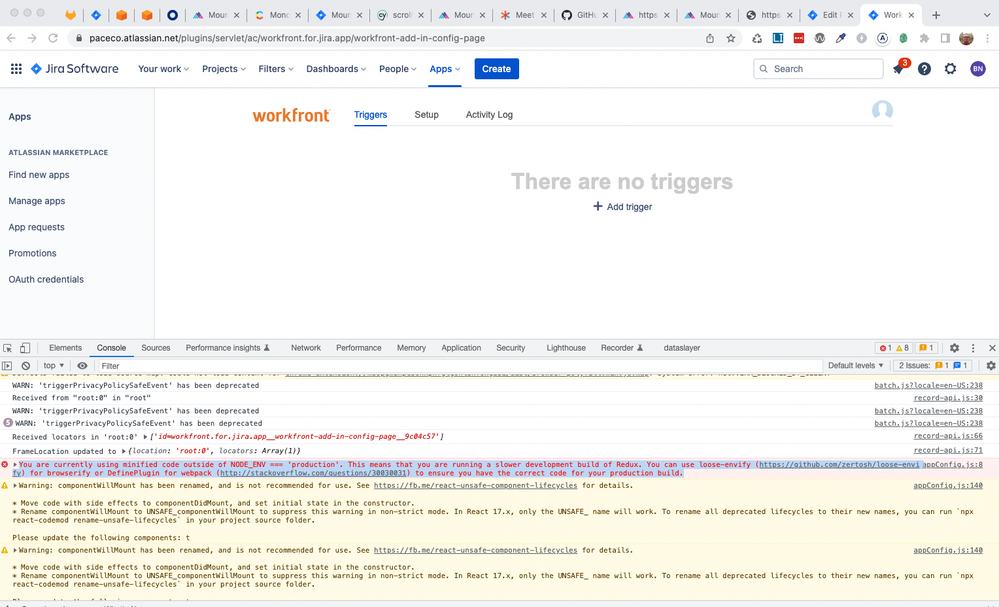Open the console top context selector
This screenshot has height=607, width=999.
point(54,366)
